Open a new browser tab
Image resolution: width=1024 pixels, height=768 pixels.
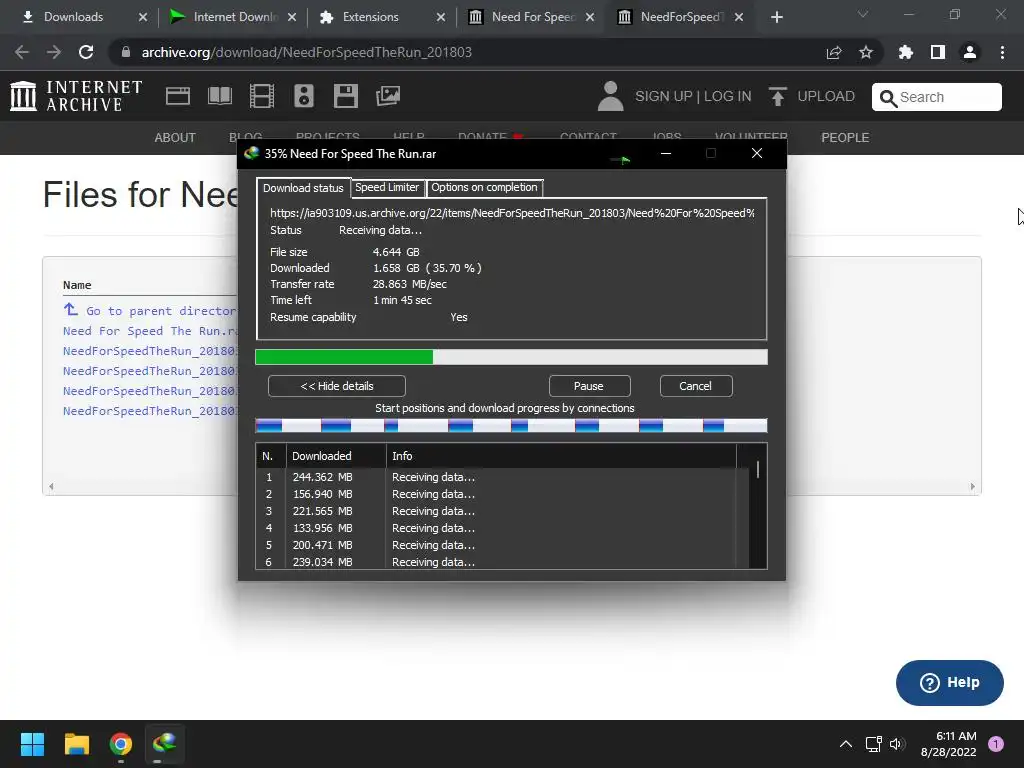pyautogui.click(x=776, y=17)
